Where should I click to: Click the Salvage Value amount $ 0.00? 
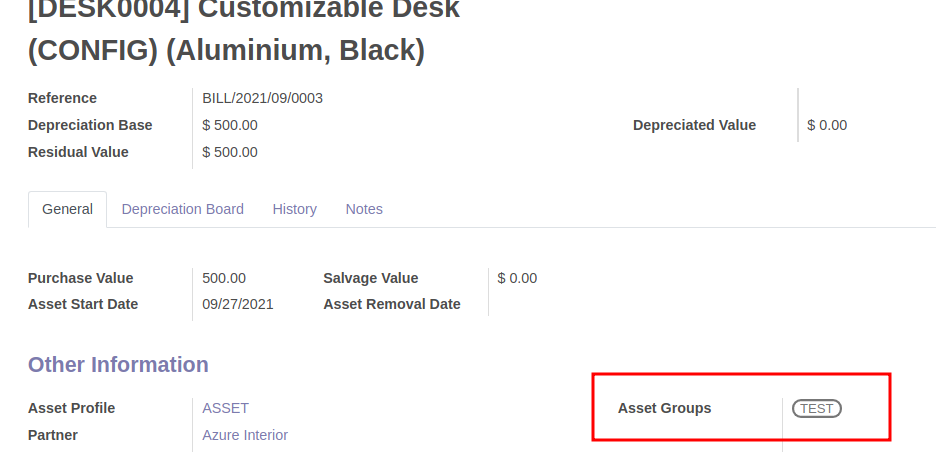click(517, 278)
